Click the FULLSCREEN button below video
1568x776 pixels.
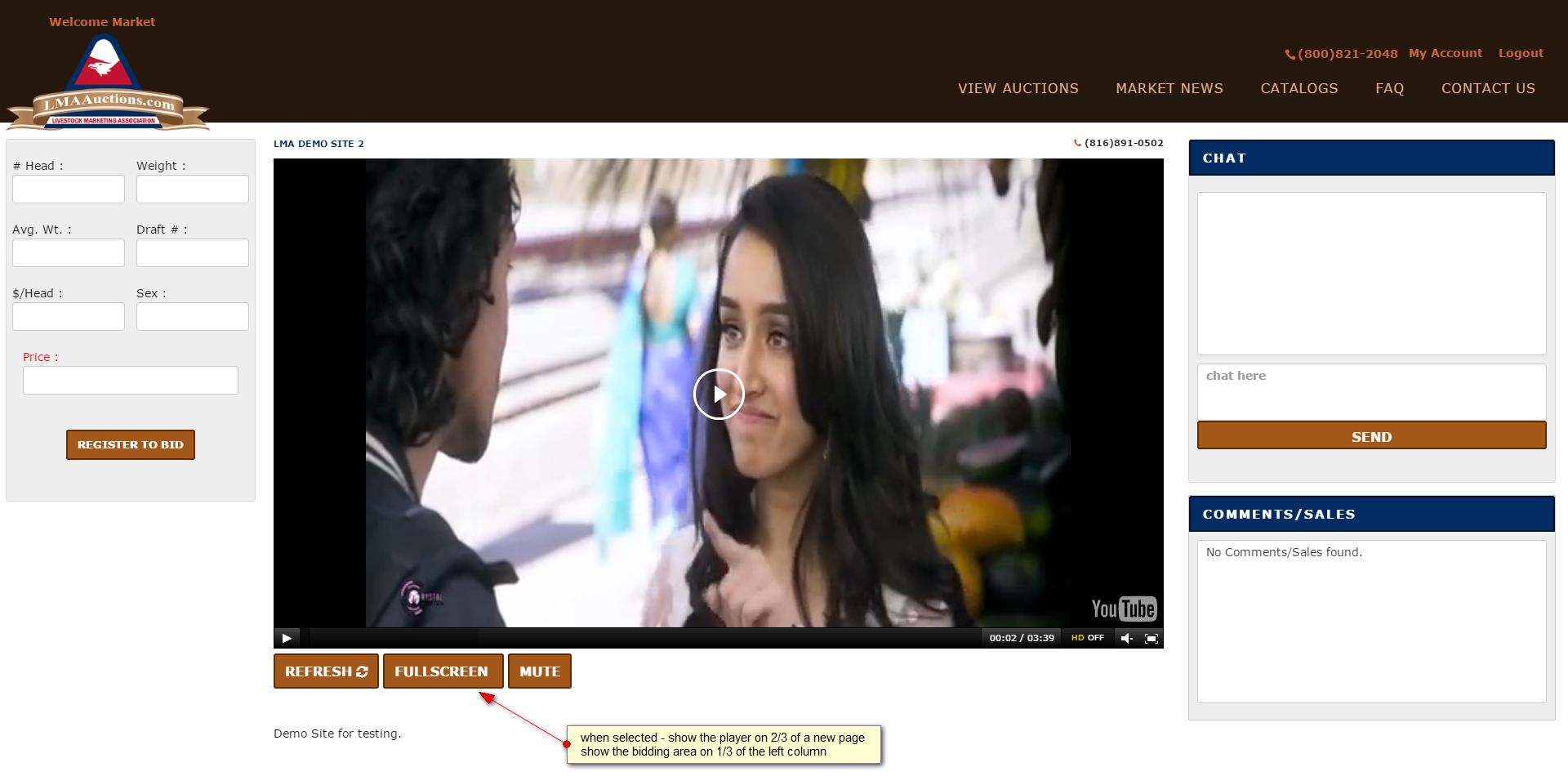pos(442,671)
